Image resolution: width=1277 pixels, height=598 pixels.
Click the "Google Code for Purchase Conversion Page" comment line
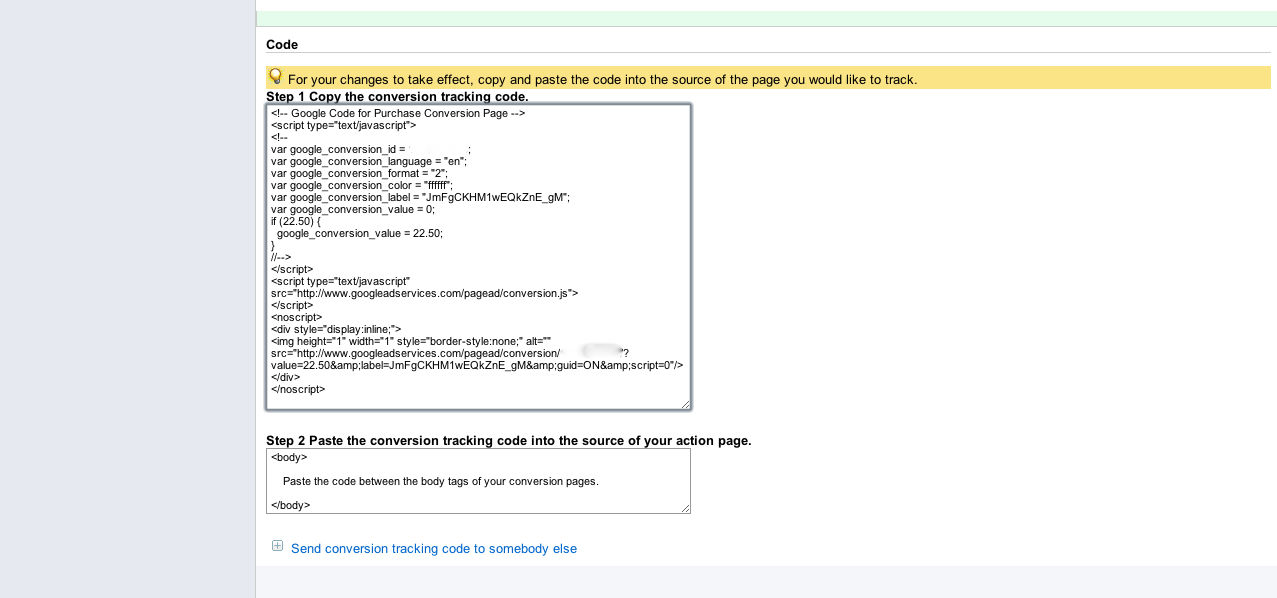[398, 113]
